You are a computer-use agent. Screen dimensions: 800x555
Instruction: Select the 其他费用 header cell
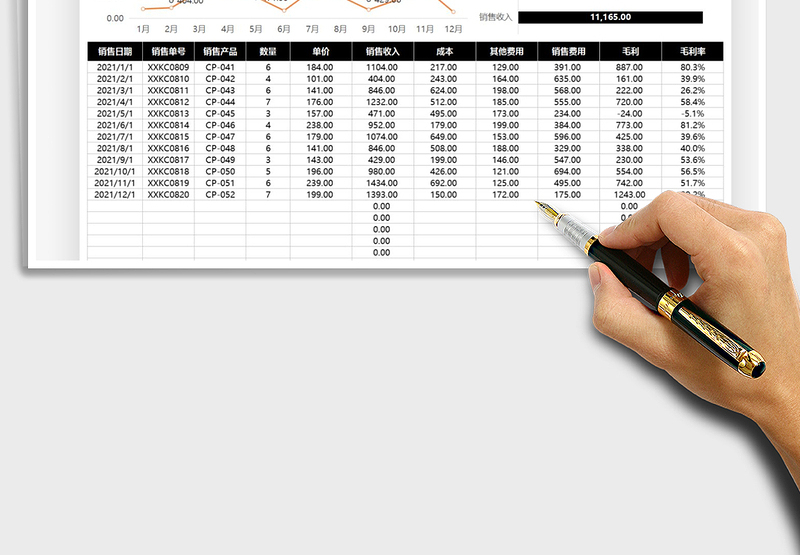point(506,51)
